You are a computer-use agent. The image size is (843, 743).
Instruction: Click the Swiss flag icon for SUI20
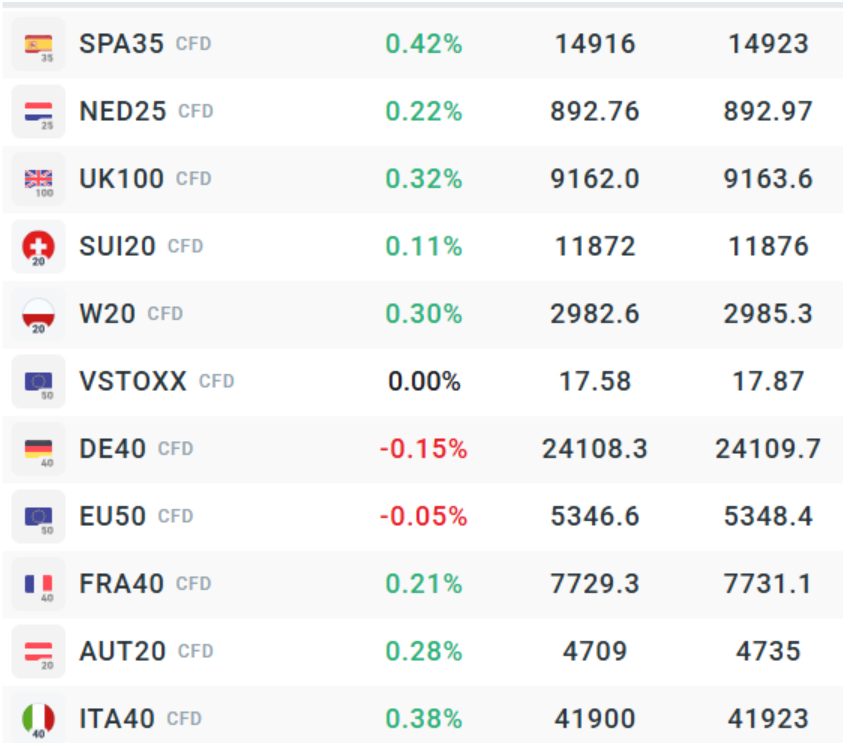[38, 247]
